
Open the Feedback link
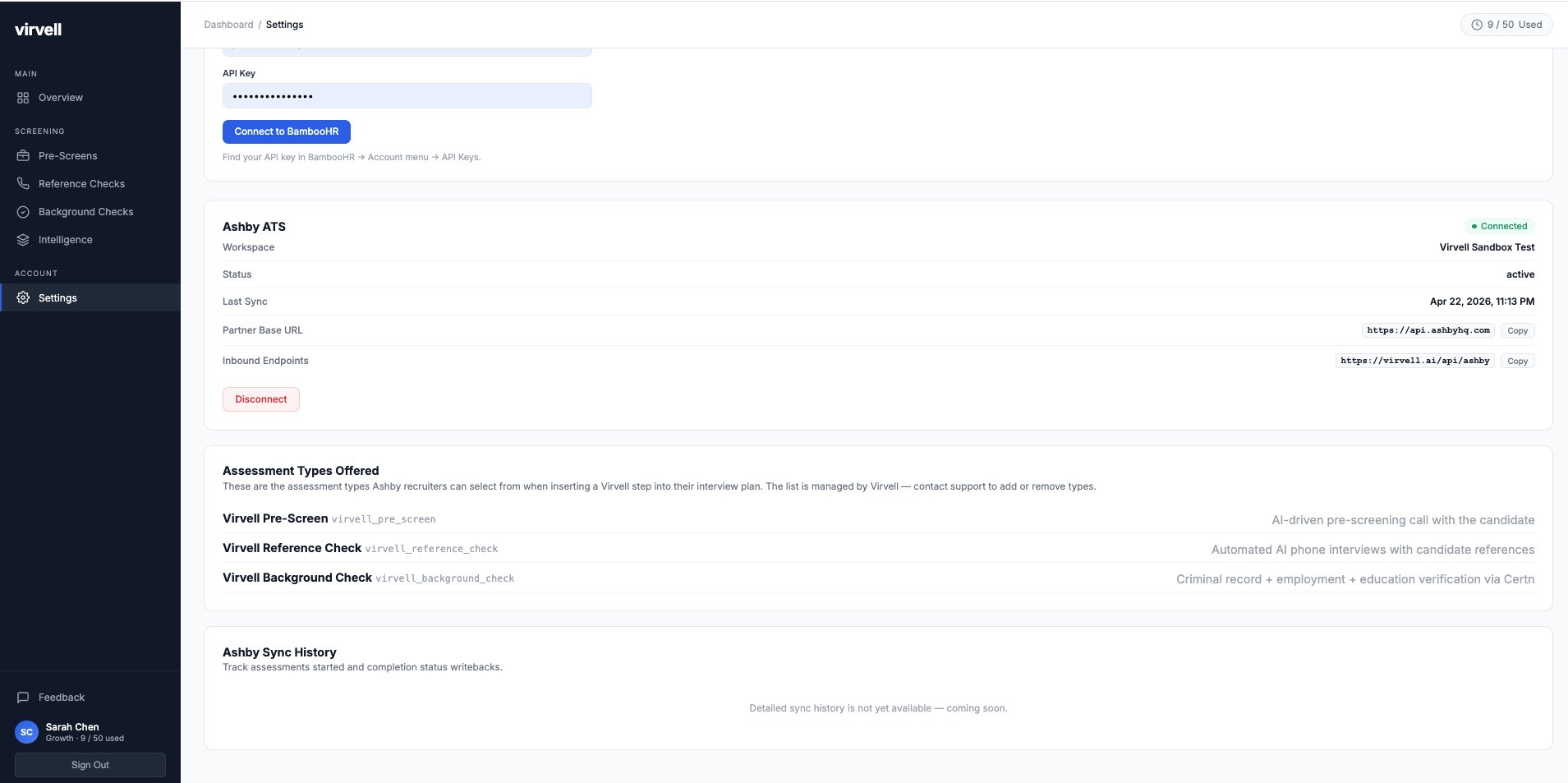tap(90, 698)
